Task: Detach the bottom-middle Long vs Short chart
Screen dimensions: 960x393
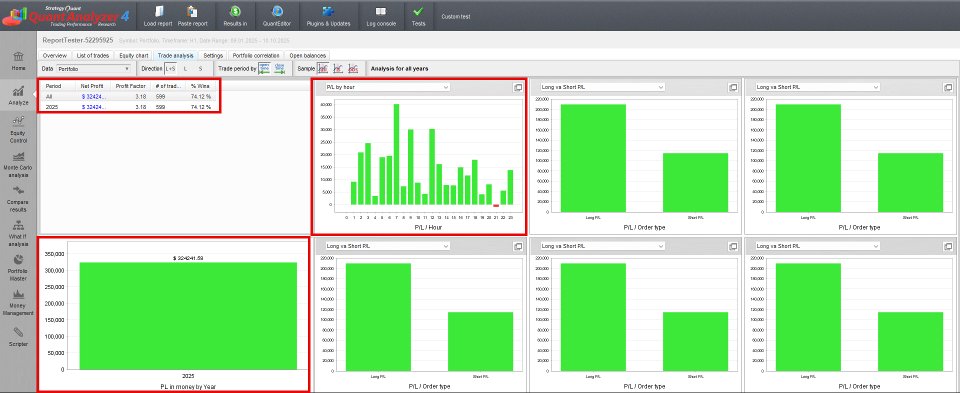Action: tap(733, 246)
